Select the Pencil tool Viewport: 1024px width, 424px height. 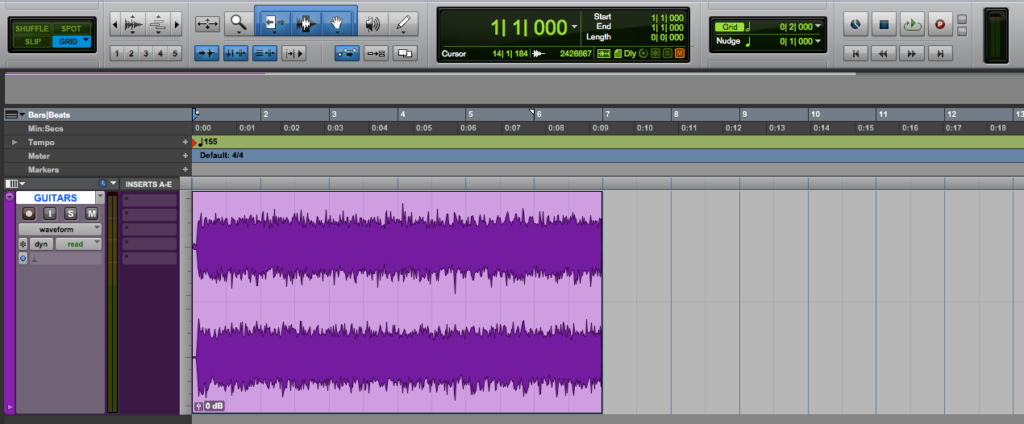[x=403, y=24]
